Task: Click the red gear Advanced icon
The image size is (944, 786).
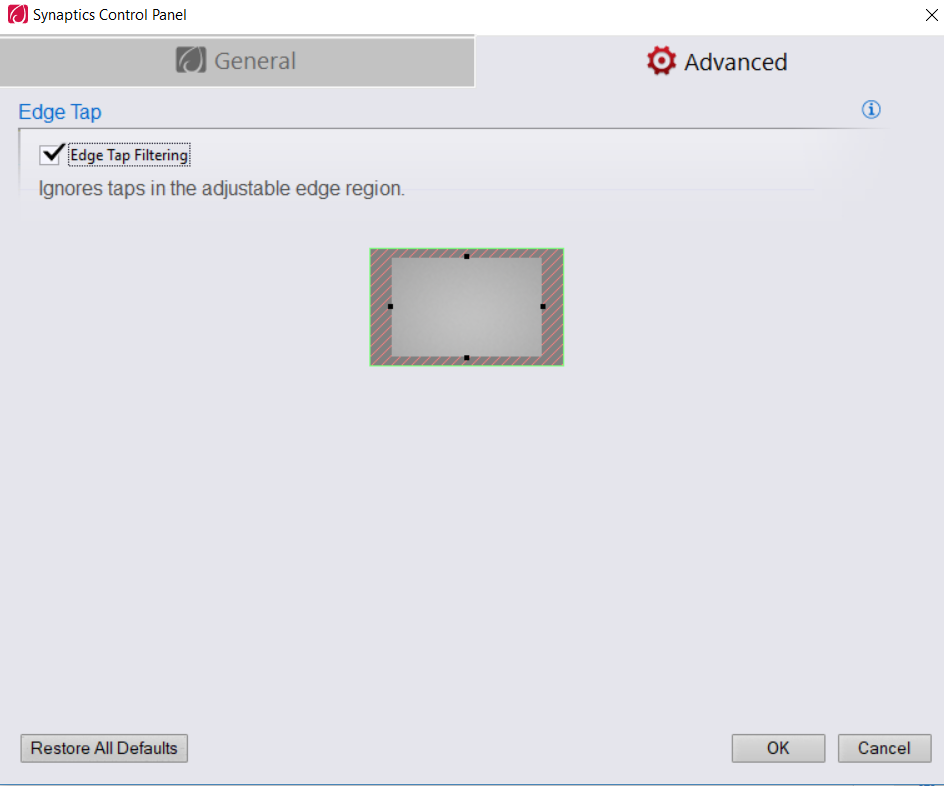Action: coord(661,61)
